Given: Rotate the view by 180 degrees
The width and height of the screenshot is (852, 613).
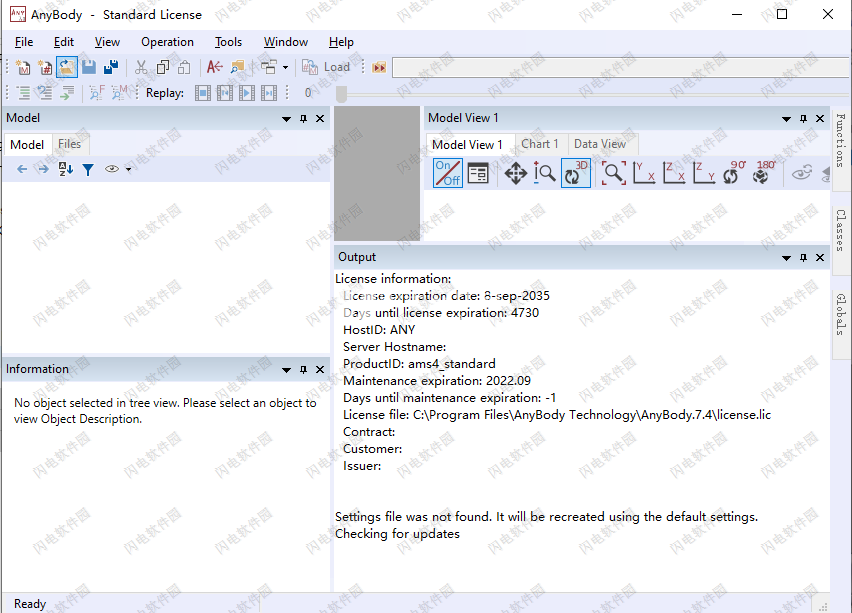Looking at the screenshot, I should pos(765,172).
